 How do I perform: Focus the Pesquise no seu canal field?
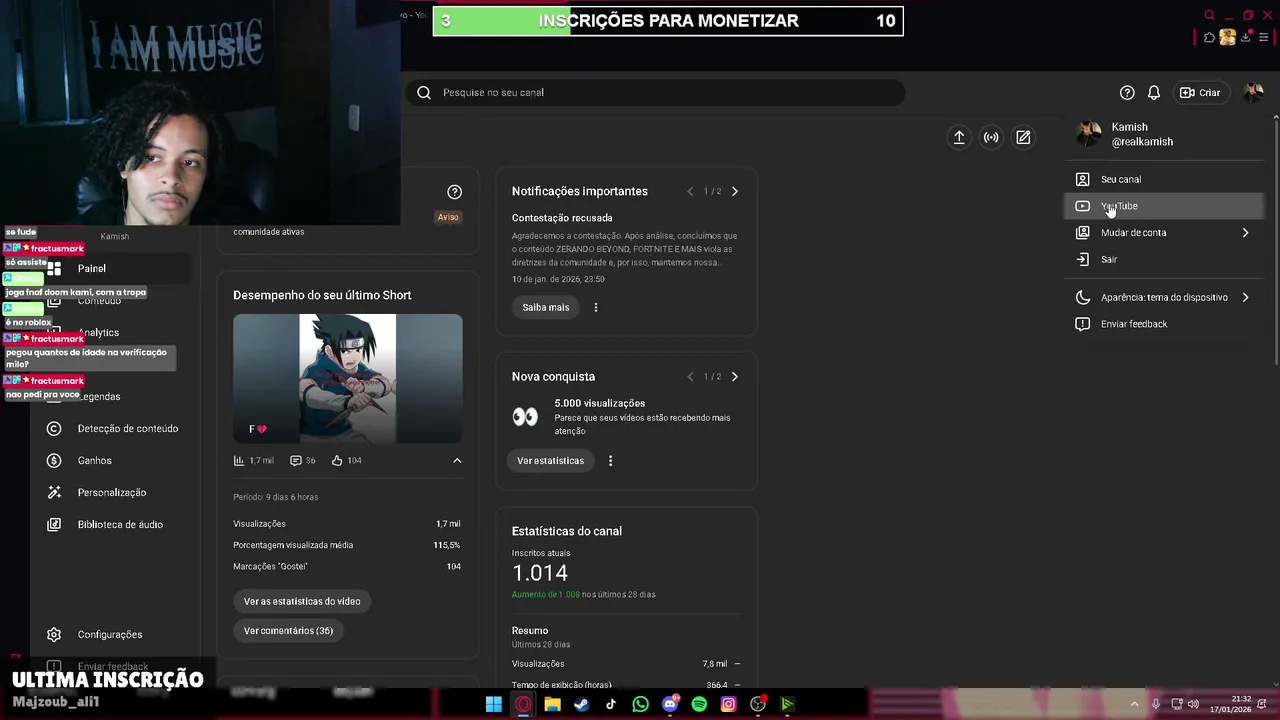[x=655, y=92]
